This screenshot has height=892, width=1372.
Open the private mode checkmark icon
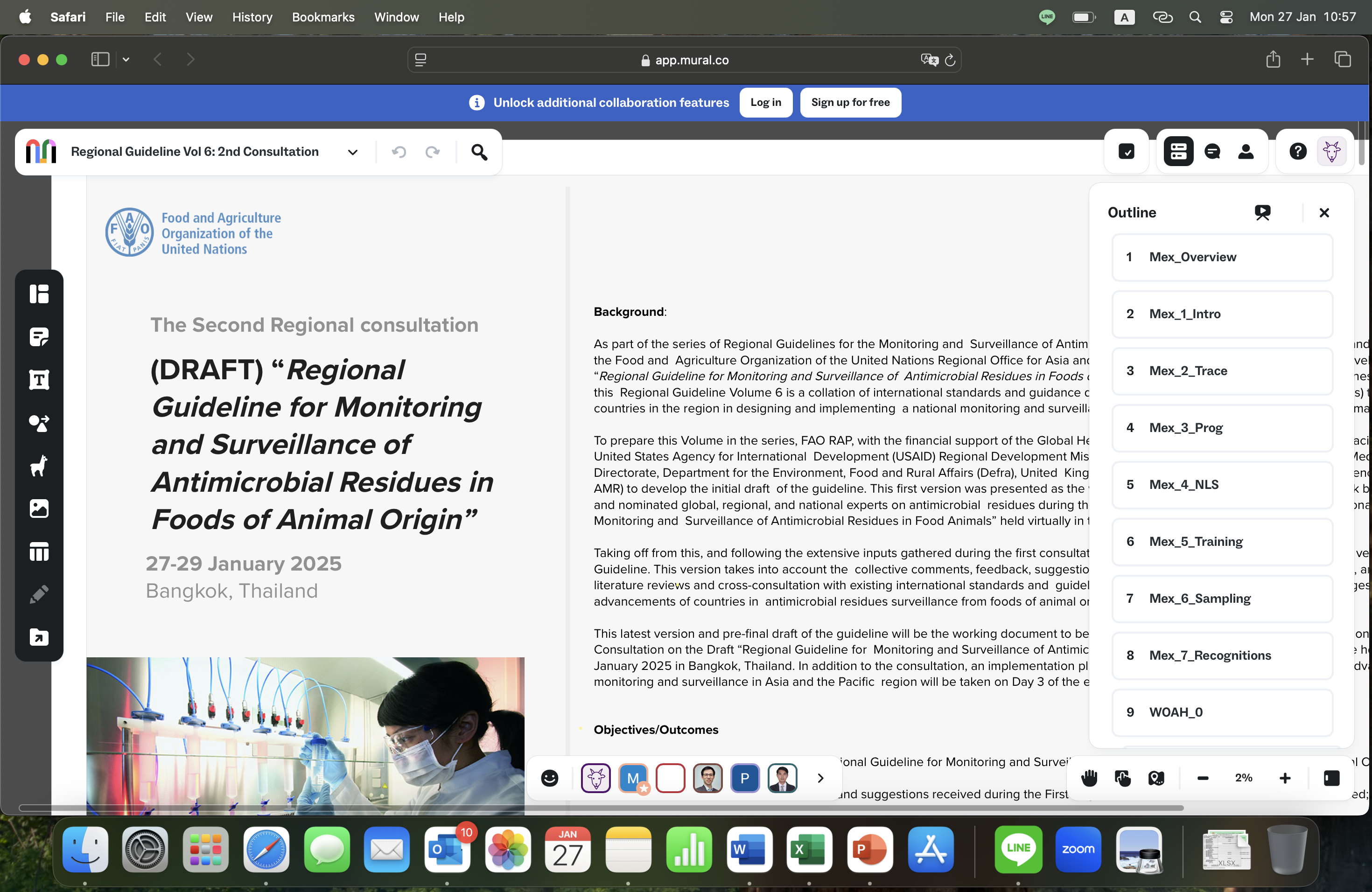pyautogui.click(x=1127, y=152)
